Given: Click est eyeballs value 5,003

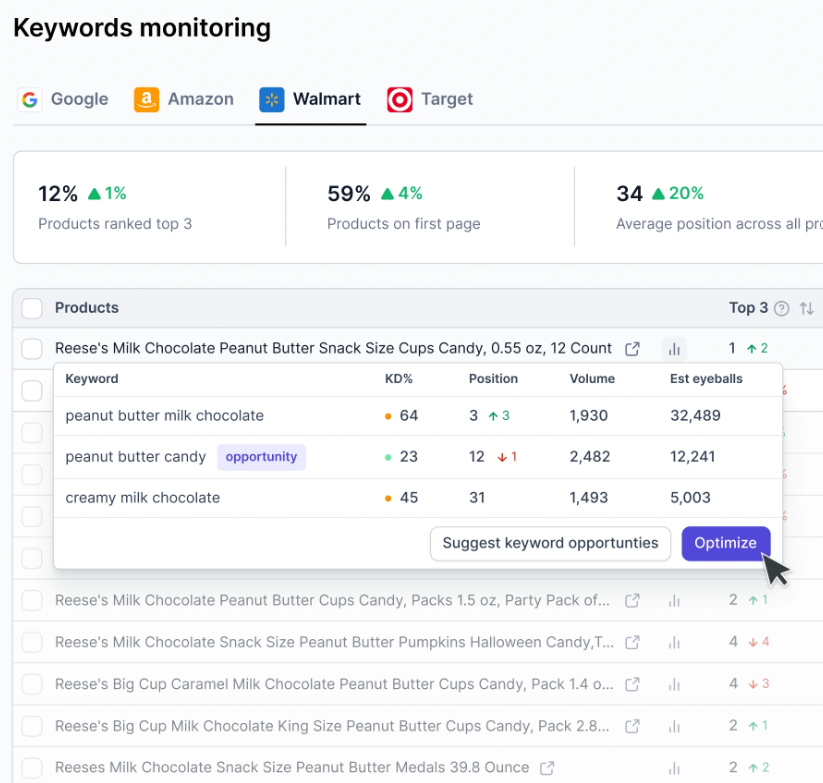Looking at the screenshot, I should (690, 498).
